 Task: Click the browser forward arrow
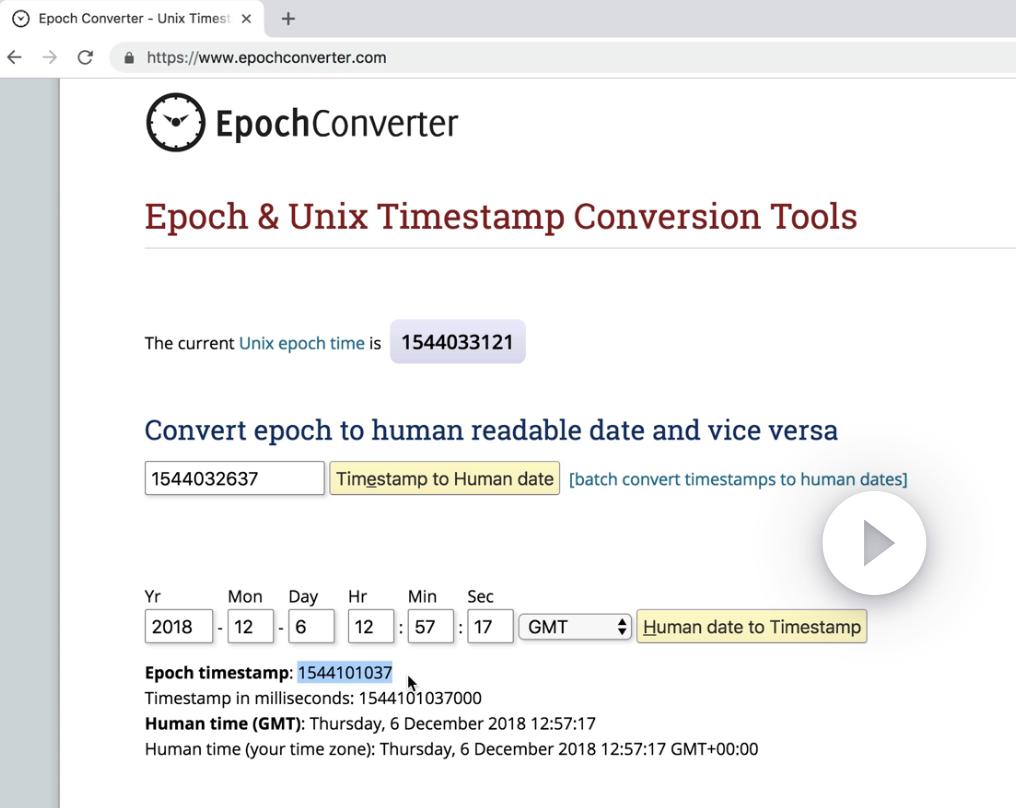(50, 57)
